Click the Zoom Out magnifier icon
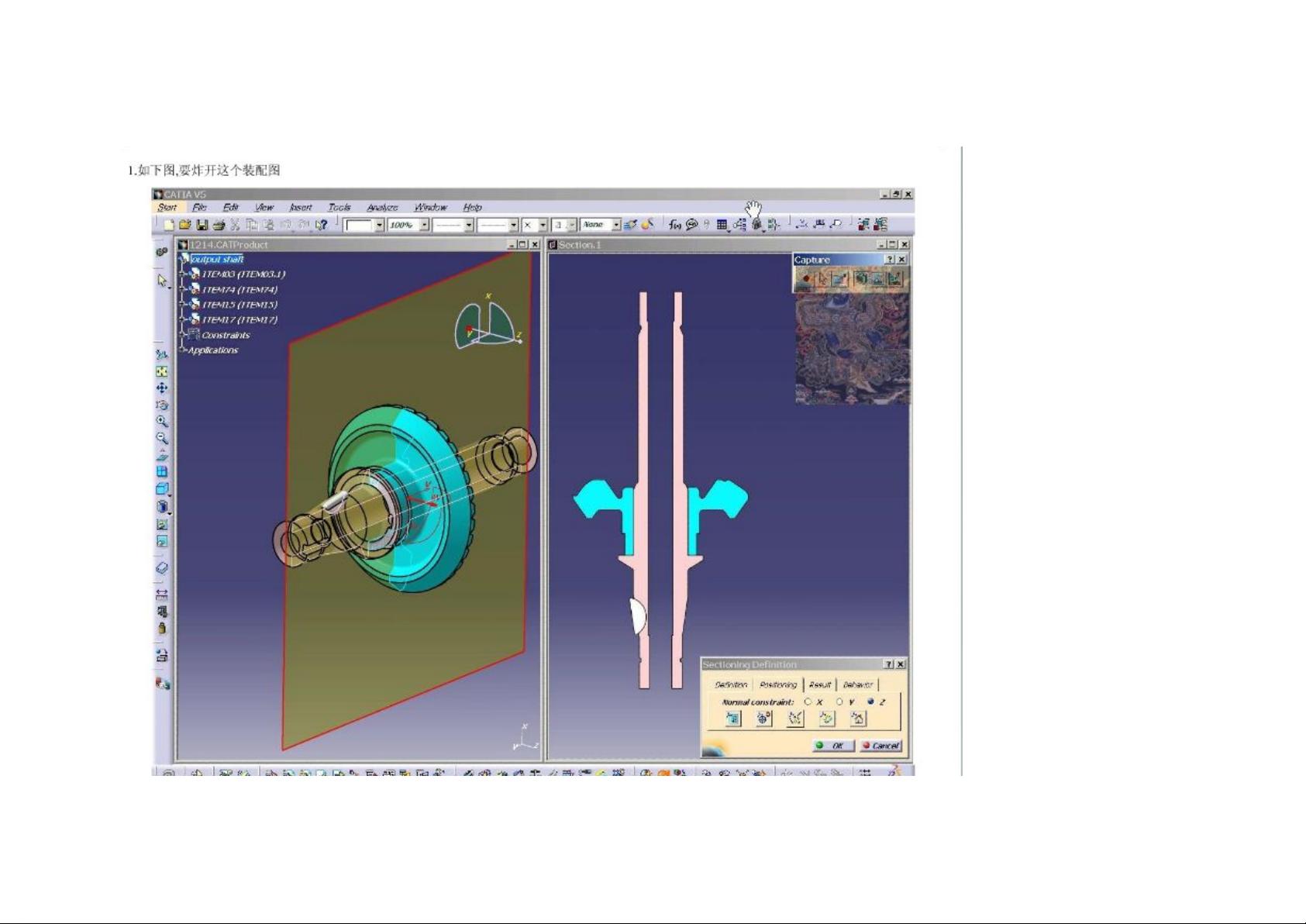The height and width of the screenshot is (924, 1306). 161,438
